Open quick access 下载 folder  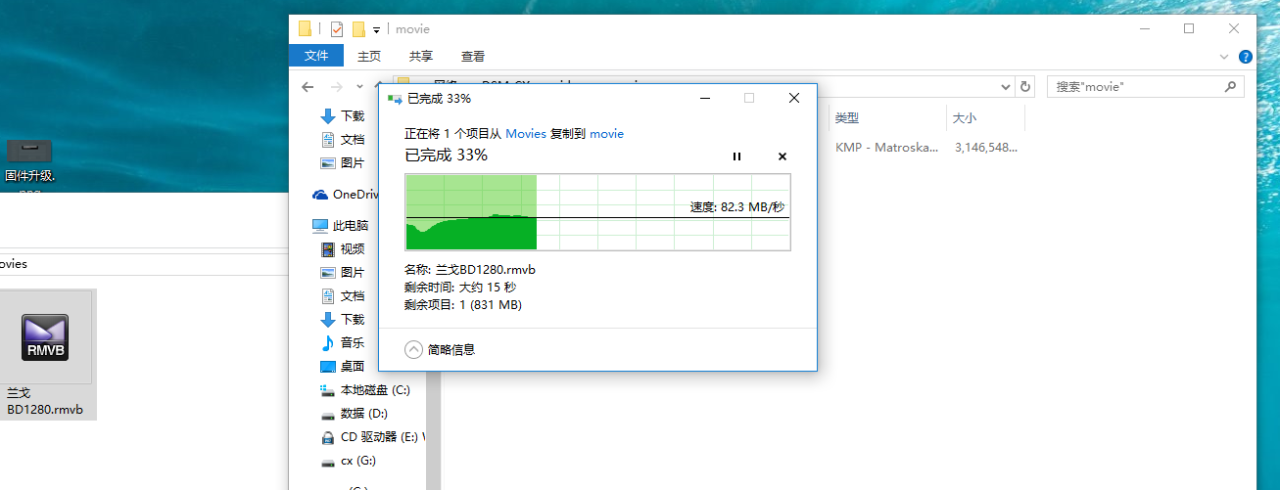[x=343, y=116]
